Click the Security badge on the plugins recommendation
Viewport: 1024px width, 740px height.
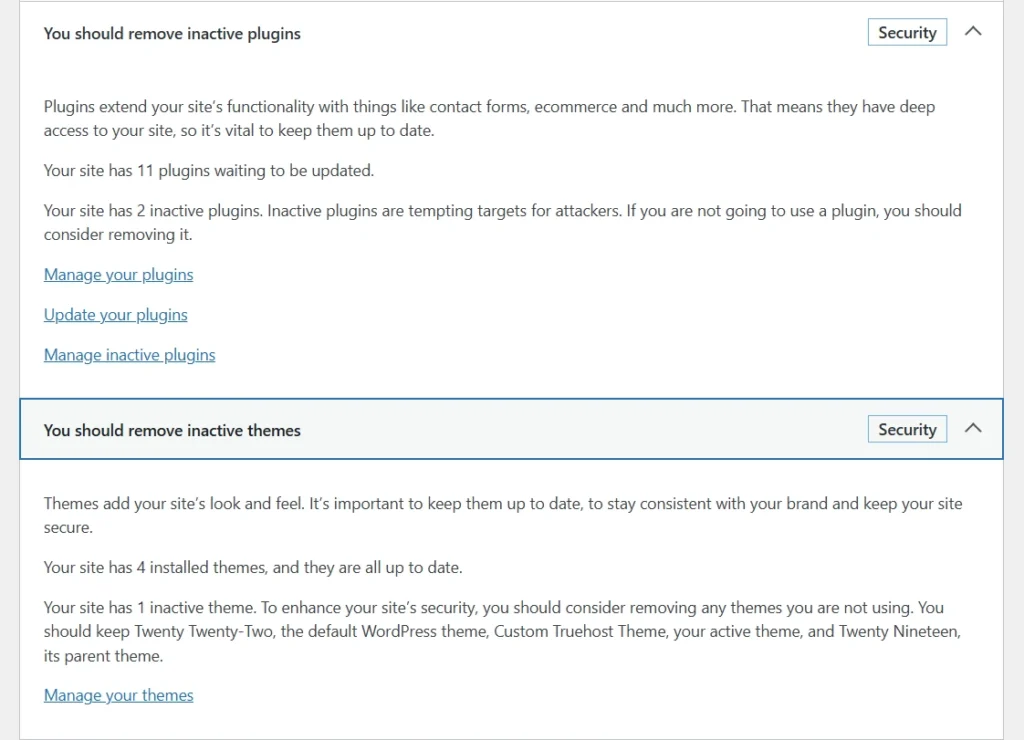click(906, 31)
